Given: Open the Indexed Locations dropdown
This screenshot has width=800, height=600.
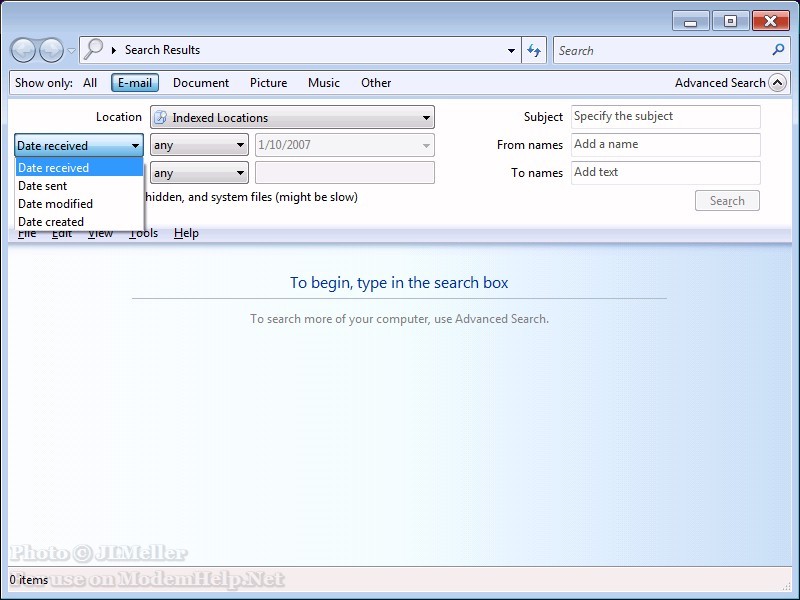Looking at the screenshot, I should coord(292,117).
